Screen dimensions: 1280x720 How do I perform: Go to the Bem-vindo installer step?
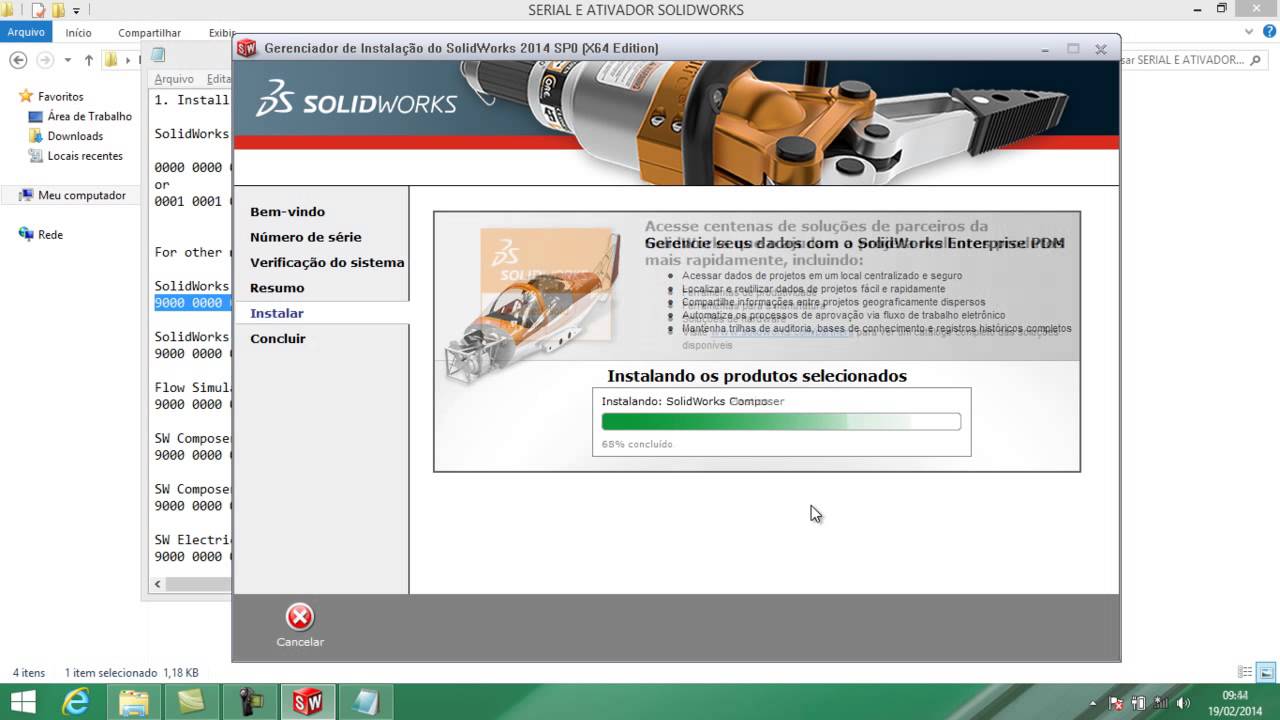pos(287,212)
